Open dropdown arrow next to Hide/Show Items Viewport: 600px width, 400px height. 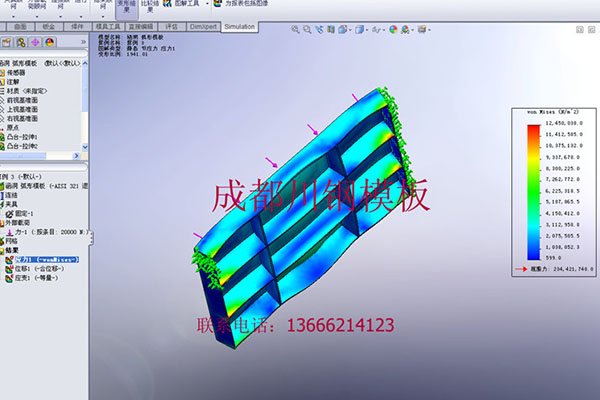(384, 30)
